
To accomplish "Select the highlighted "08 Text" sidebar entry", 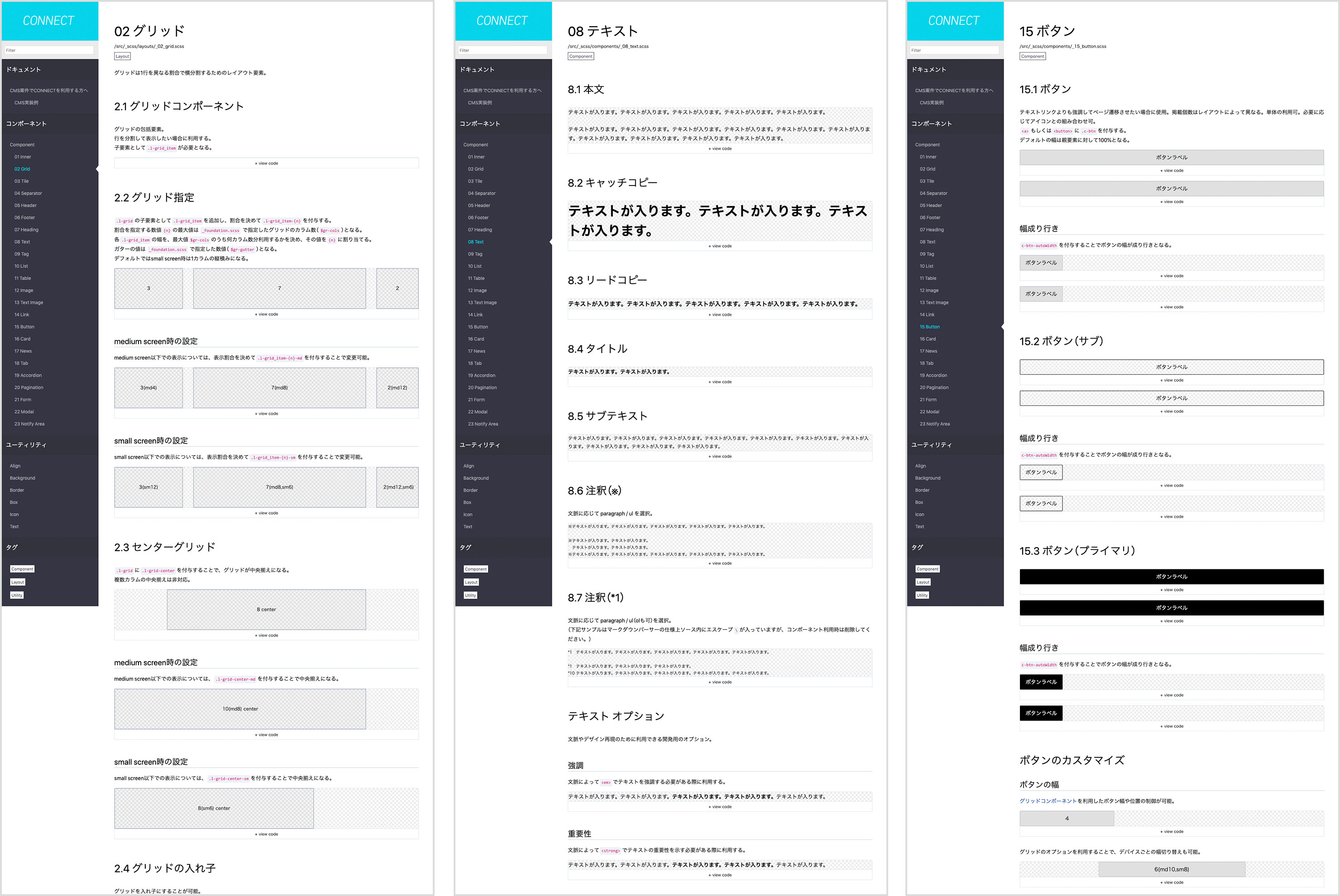I will 476,242.
